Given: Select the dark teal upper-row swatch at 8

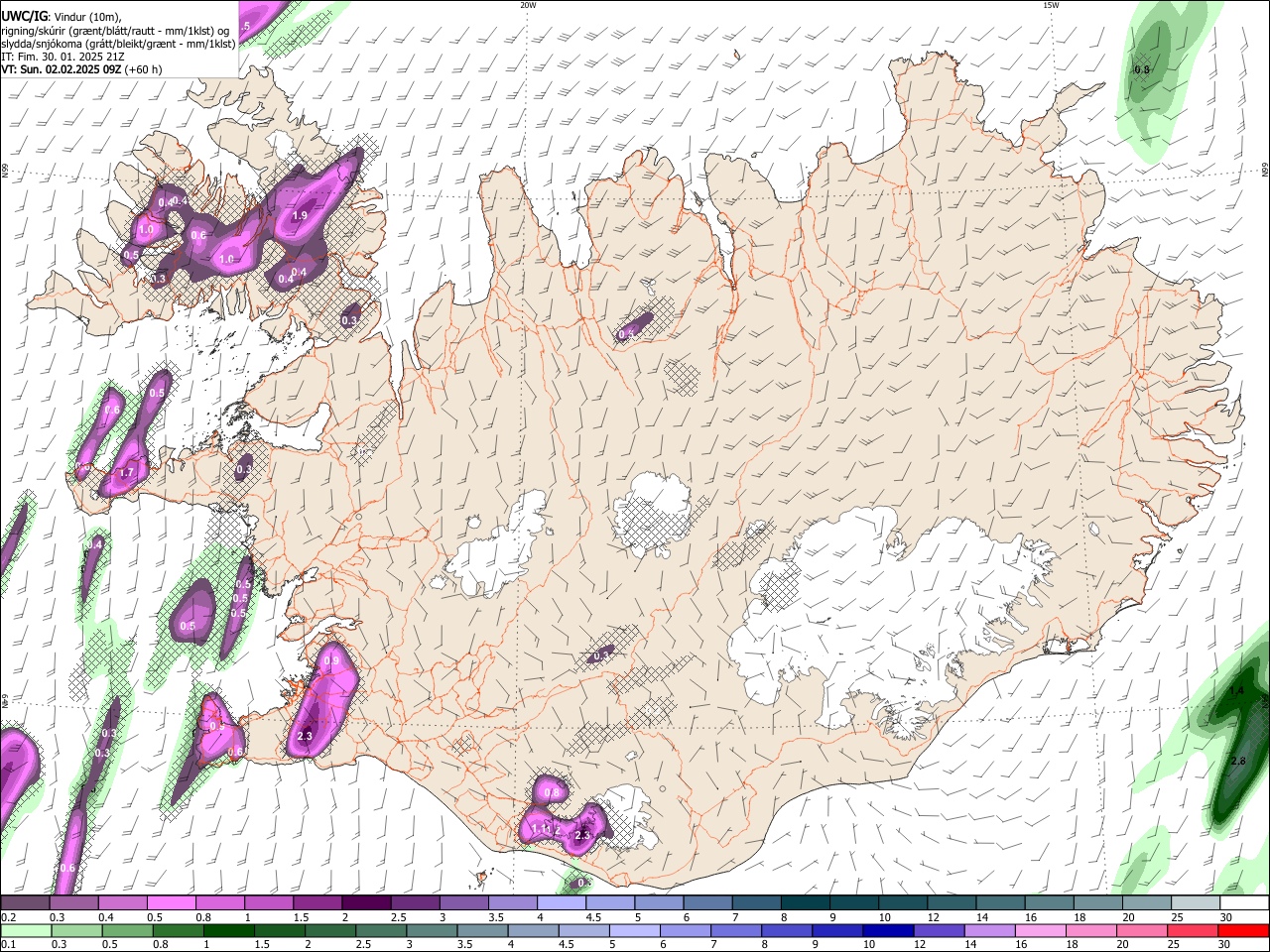Looking at the screenshot, I should click(806, 903).
